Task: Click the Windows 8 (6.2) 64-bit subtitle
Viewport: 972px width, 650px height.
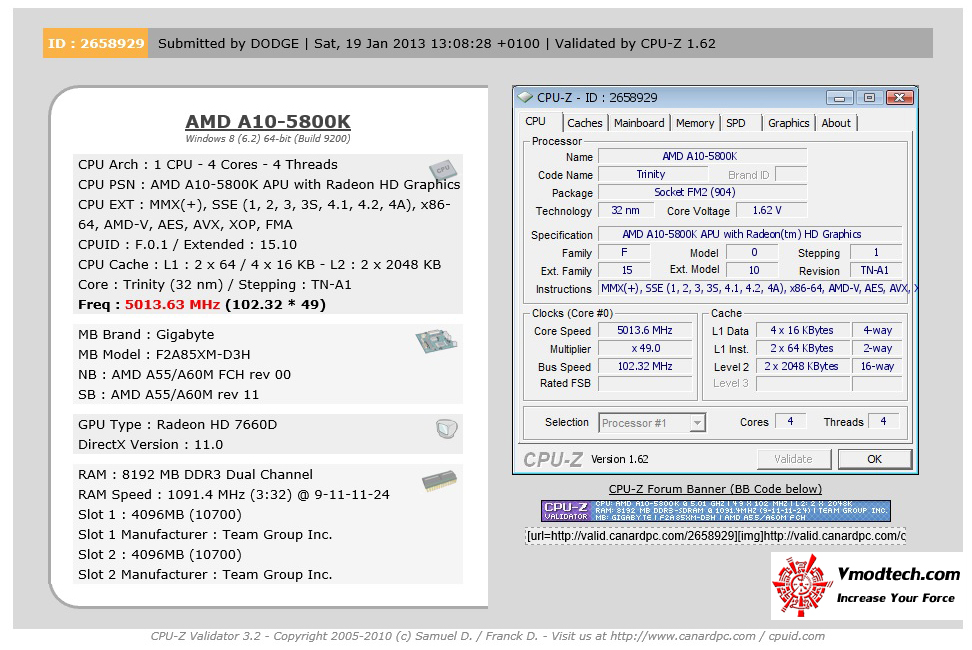Action: (x=268, y=139)
